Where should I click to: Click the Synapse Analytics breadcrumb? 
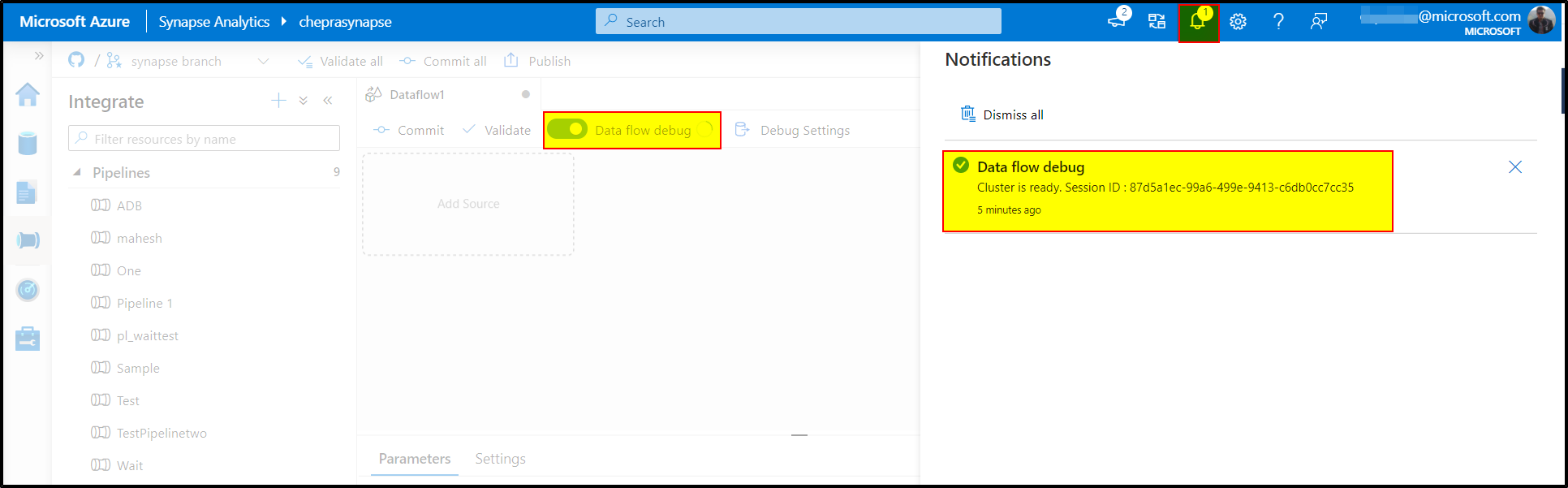coord(214,22)
